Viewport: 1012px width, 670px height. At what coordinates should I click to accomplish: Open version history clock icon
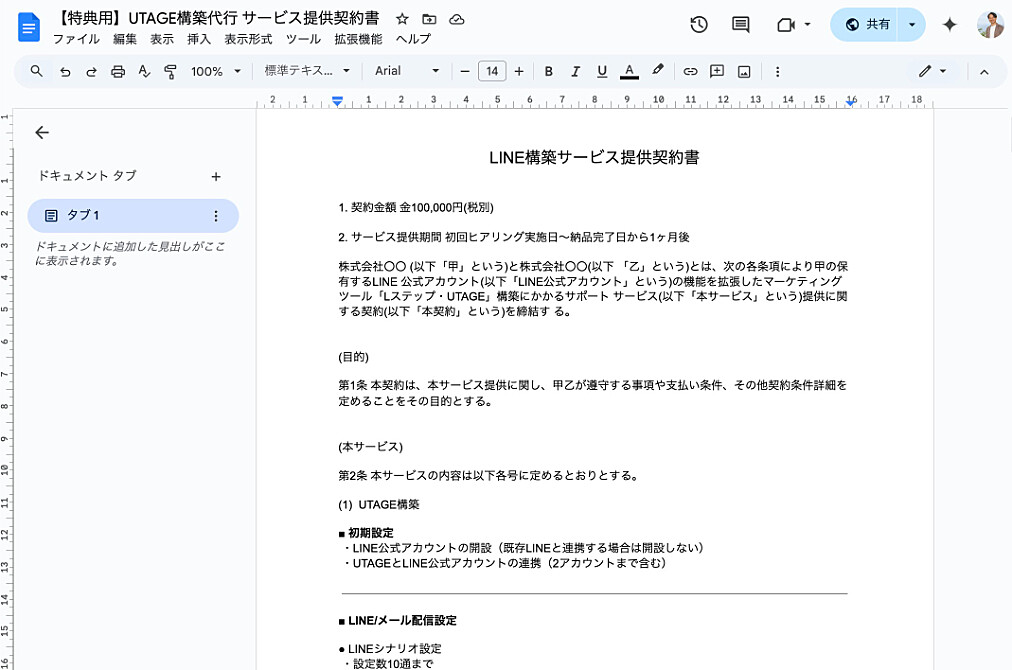699,25
